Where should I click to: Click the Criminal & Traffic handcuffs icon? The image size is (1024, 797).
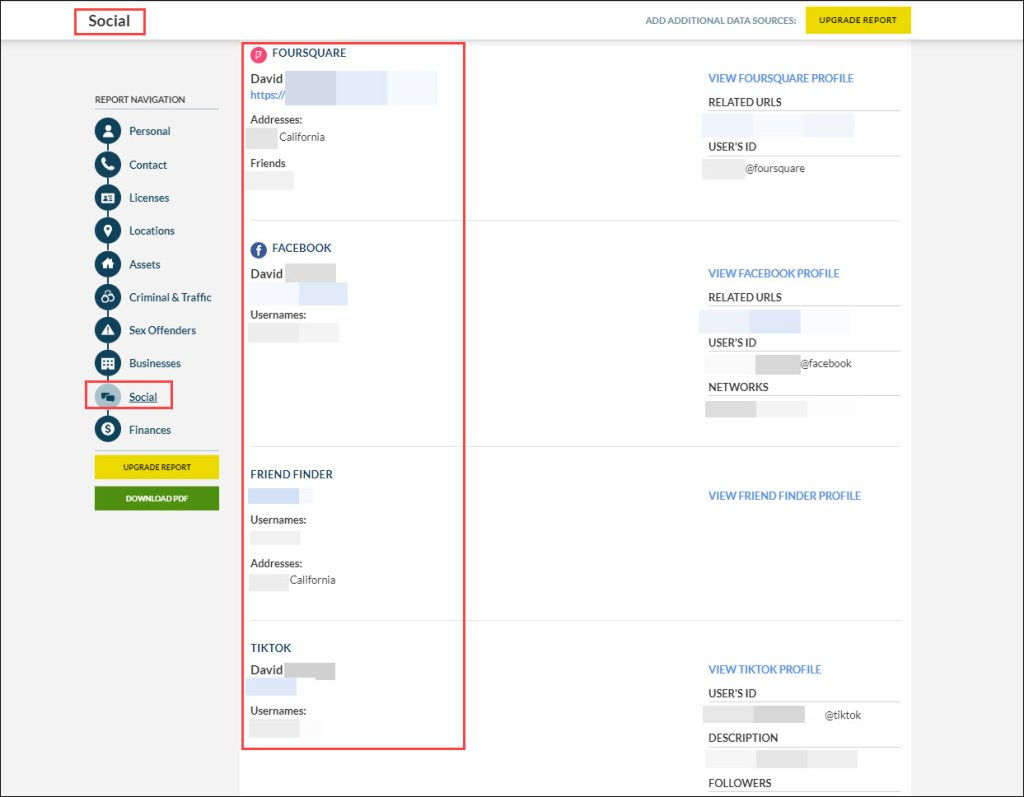point(108,297)
